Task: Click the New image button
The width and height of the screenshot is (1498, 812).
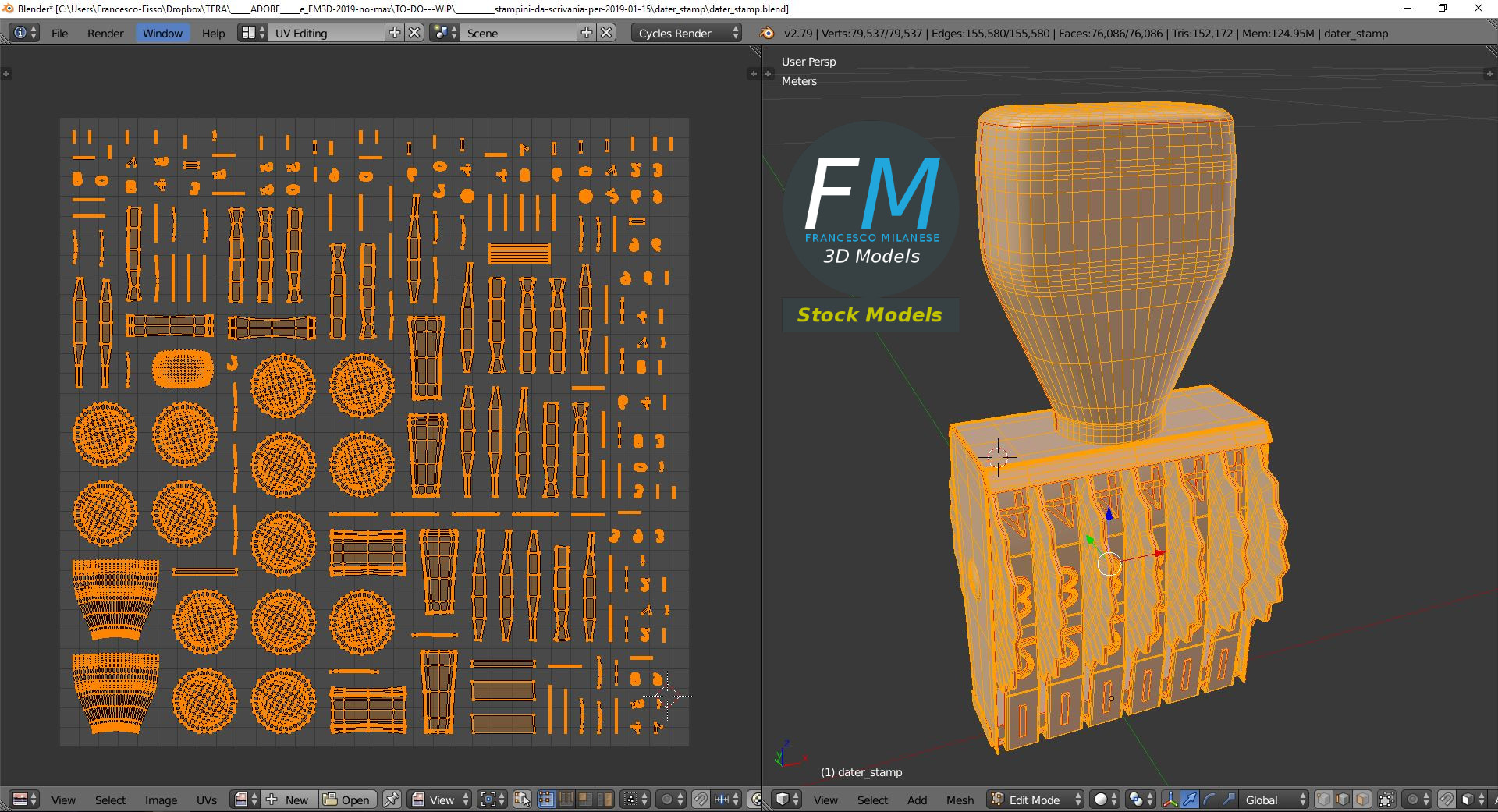Action: coord(289,800)
